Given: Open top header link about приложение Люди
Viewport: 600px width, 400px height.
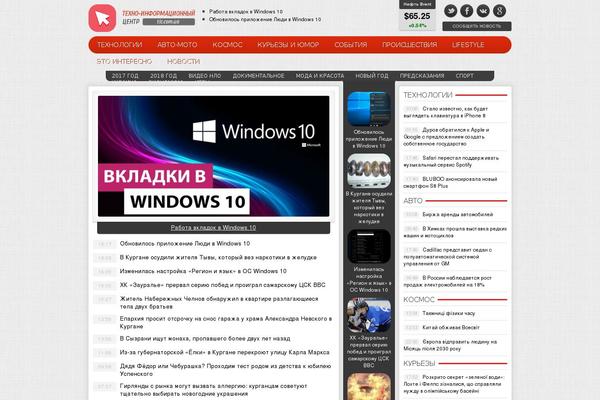Looking at the screenshot, I should pos(265,19).
